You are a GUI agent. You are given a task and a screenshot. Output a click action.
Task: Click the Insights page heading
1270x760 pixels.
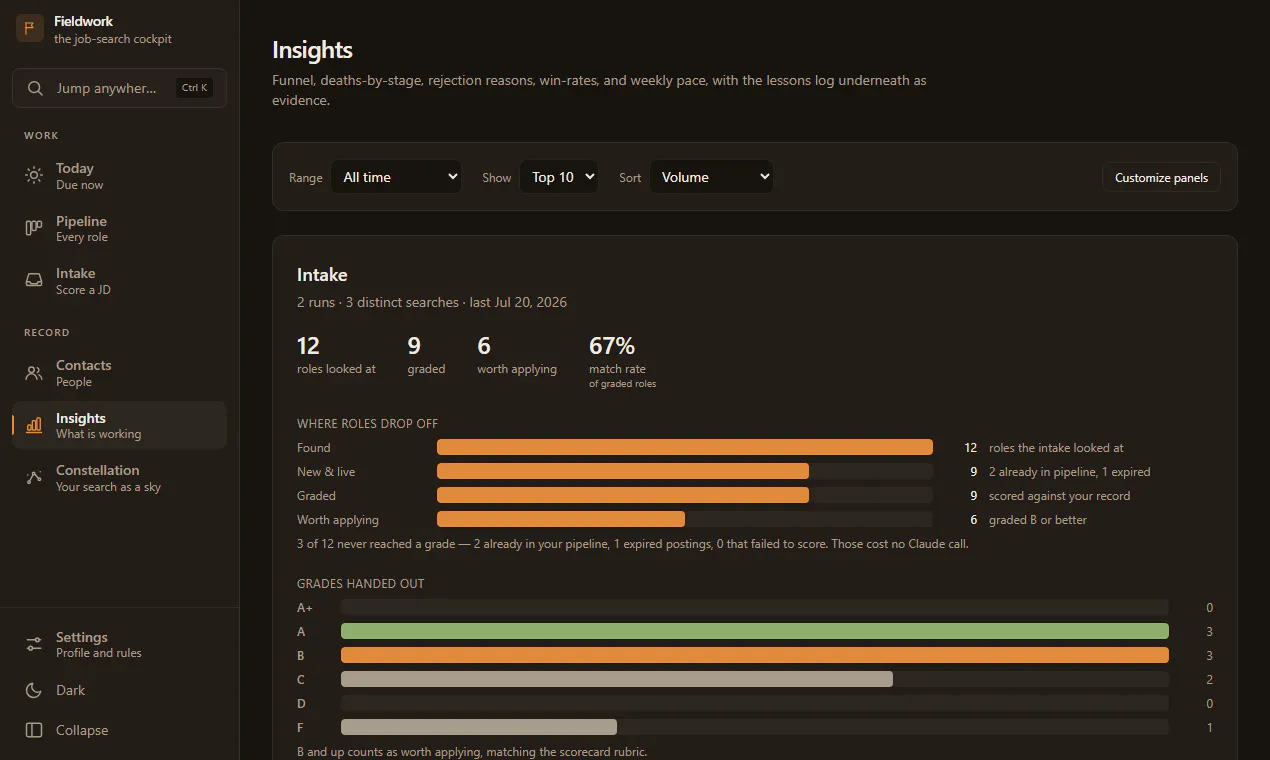pyautogui.click(x=312, y=50)
